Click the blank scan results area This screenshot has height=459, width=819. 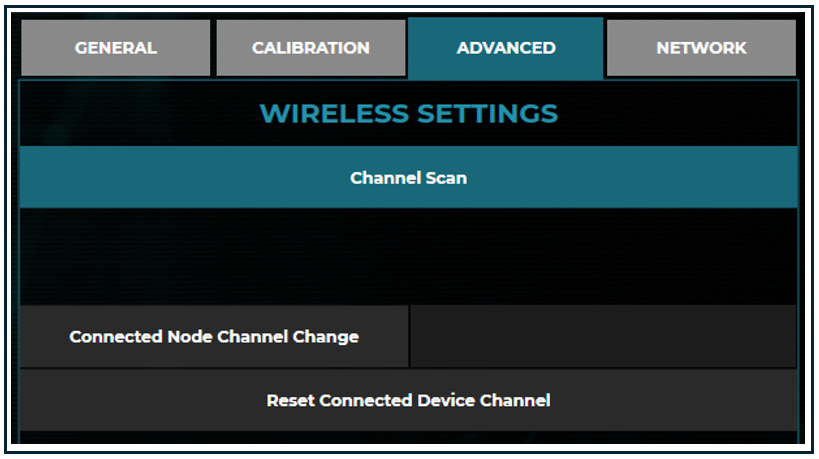coord(408,256)
